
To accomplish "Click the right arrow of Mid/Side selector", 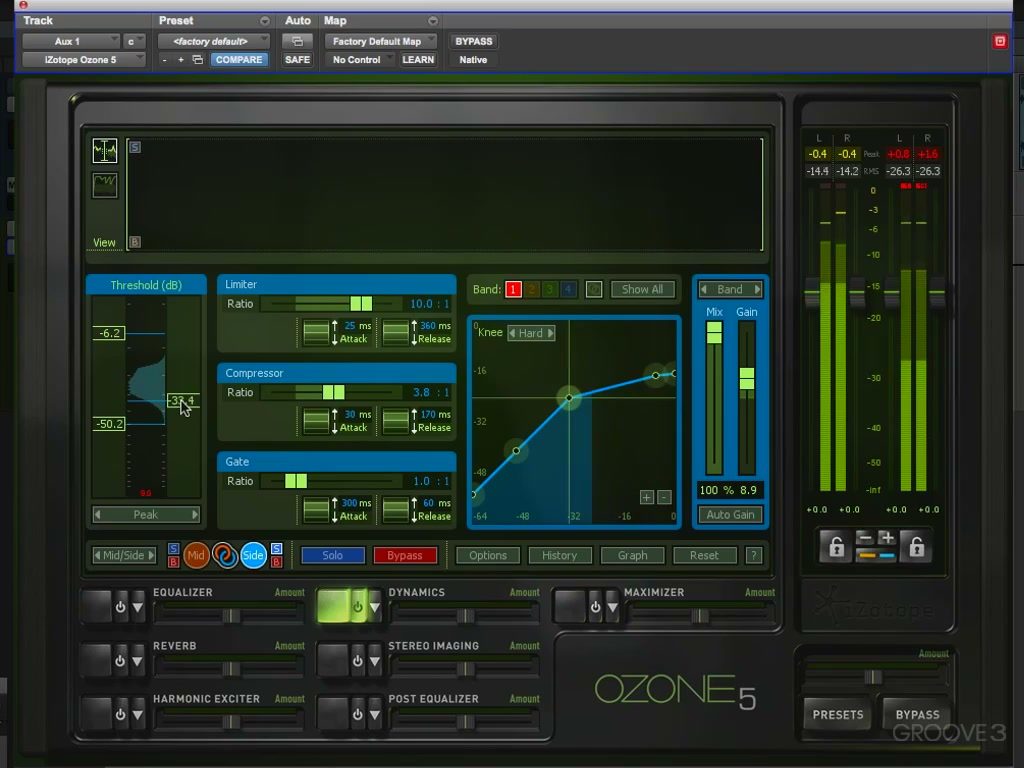I will tap(152, 555).
